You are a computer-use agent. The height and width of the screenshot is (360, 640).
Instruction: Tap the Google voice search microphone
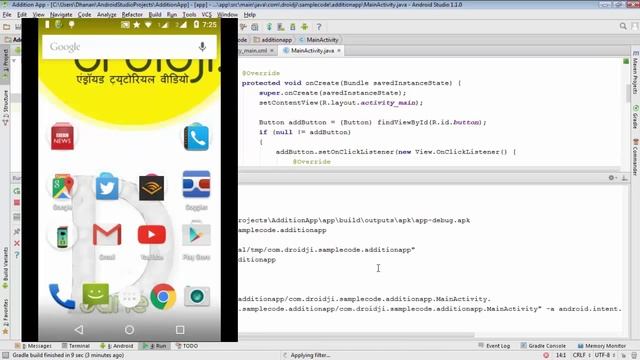click(202, 47)
